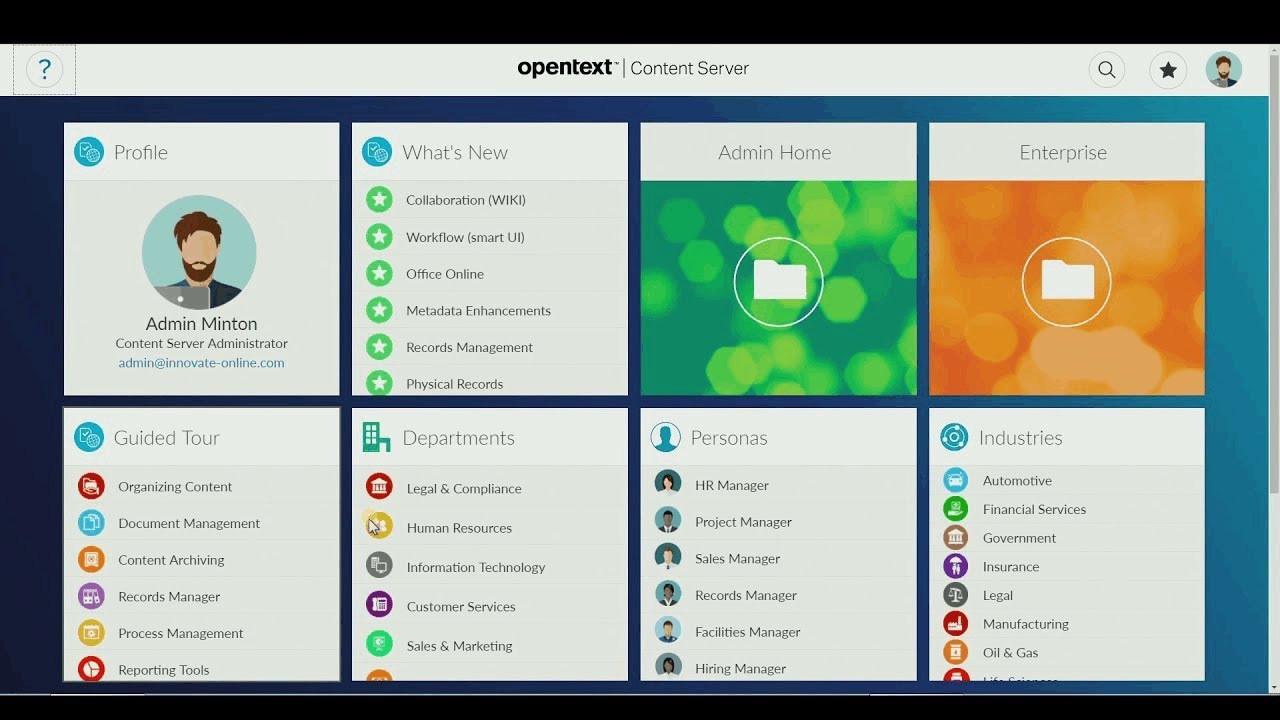The width and height of the screenshot is (1280, 720).
Task: Click the Admin Home tile header
Action: pyautogui.click(x=778, y=152)
